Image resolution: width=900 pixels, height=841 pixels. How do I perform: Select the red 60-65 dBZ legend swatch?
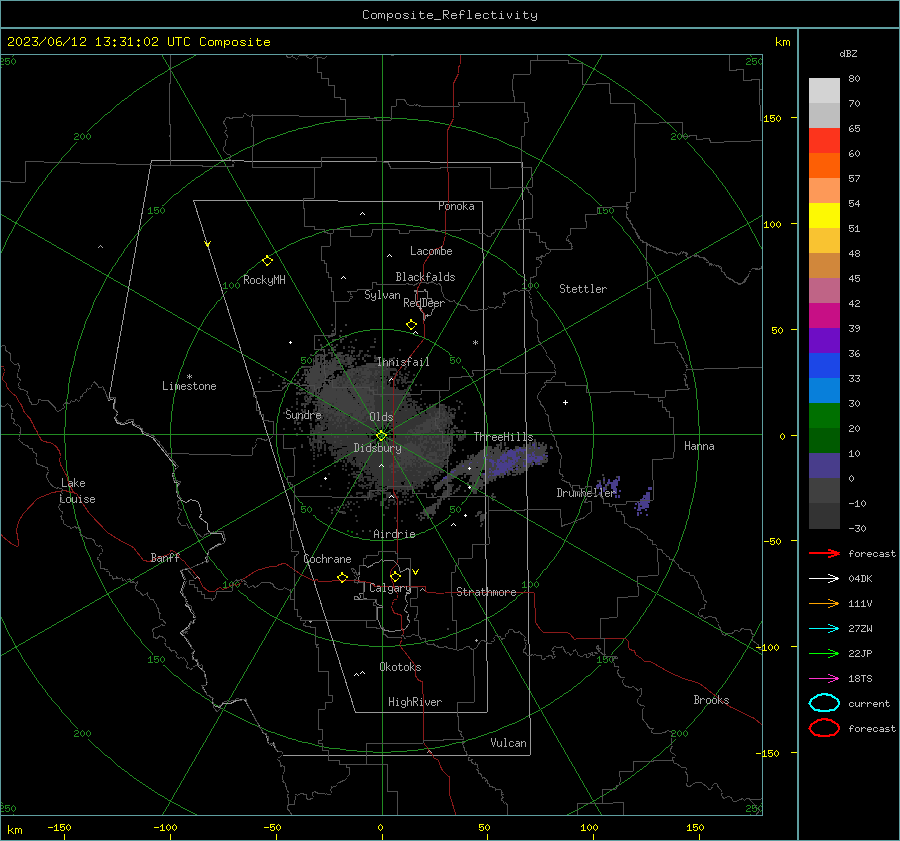(x=824, y=141)
